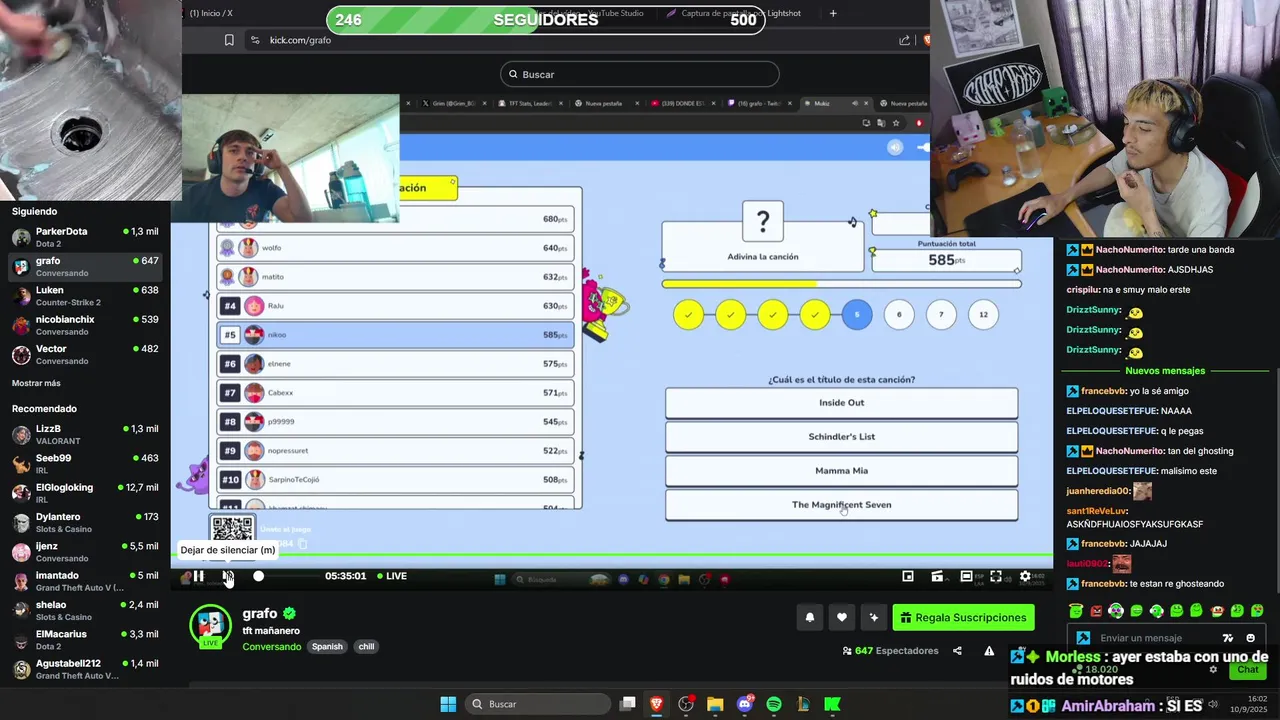Open the emoji picker in chat input
The width and height of the screenshot is (1280, 720).
click(x=1251, y=638)
